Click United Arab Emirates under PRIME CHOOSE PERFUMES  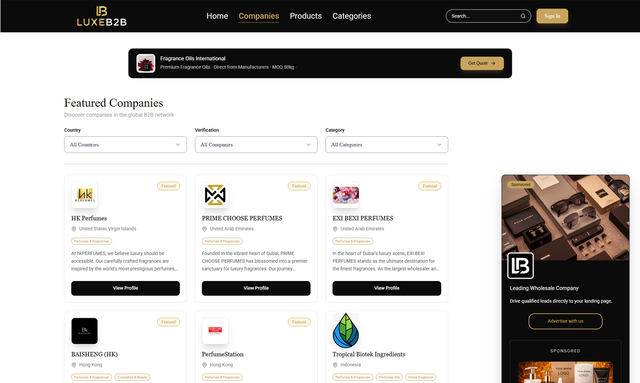point(232,229)
